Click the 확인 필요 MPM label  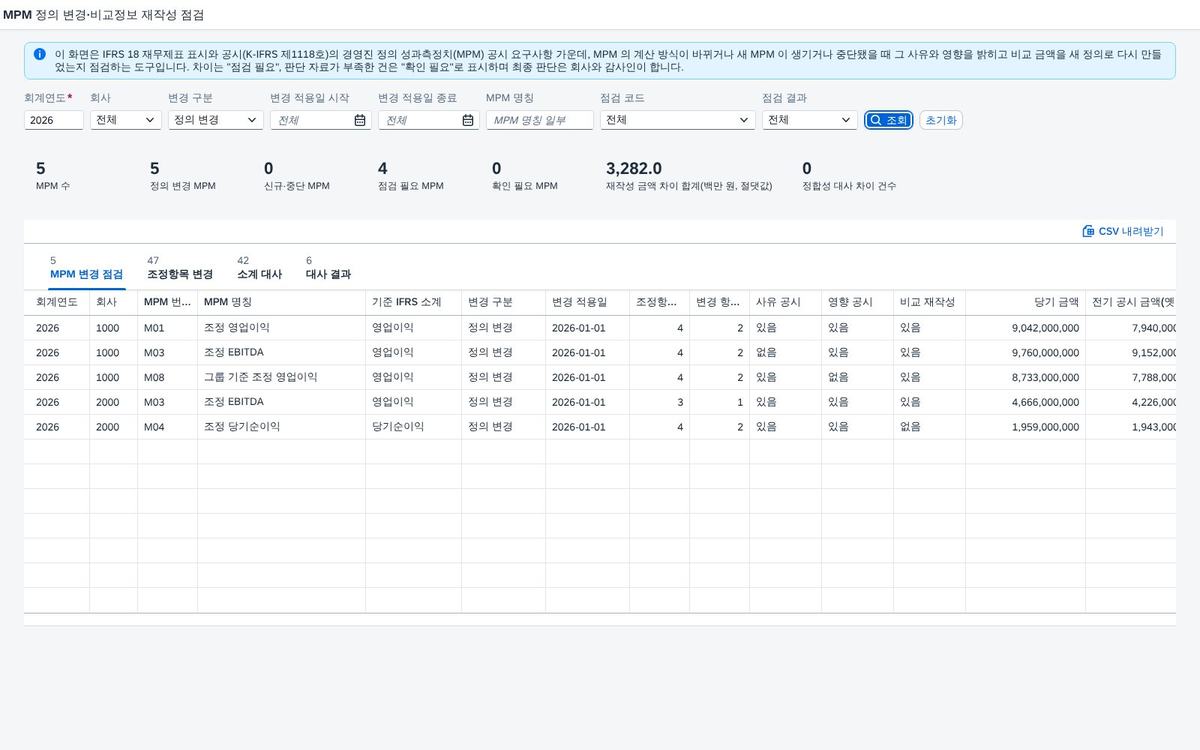[525, 186]
